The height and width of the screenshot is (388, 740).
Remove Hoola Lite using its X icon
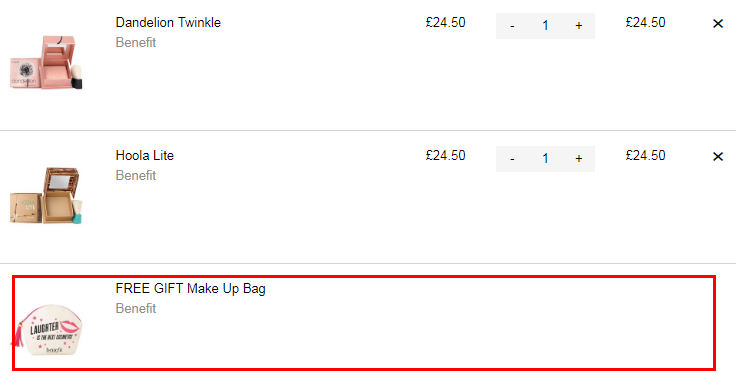[718, 157]
